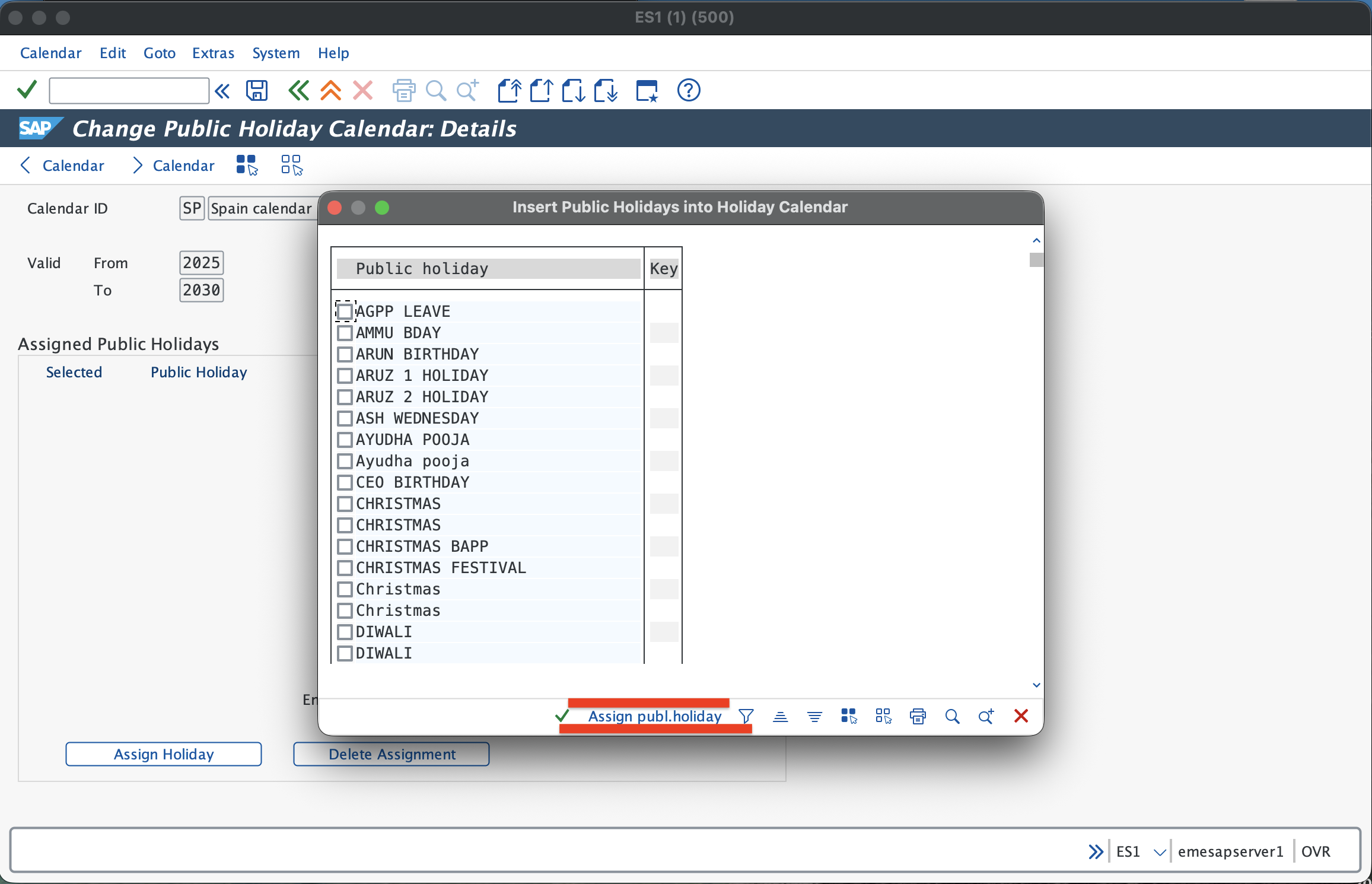Click the dialog scrollbar down arrow
This screenshot has width=1372, height=884.
click(1036, 685)
